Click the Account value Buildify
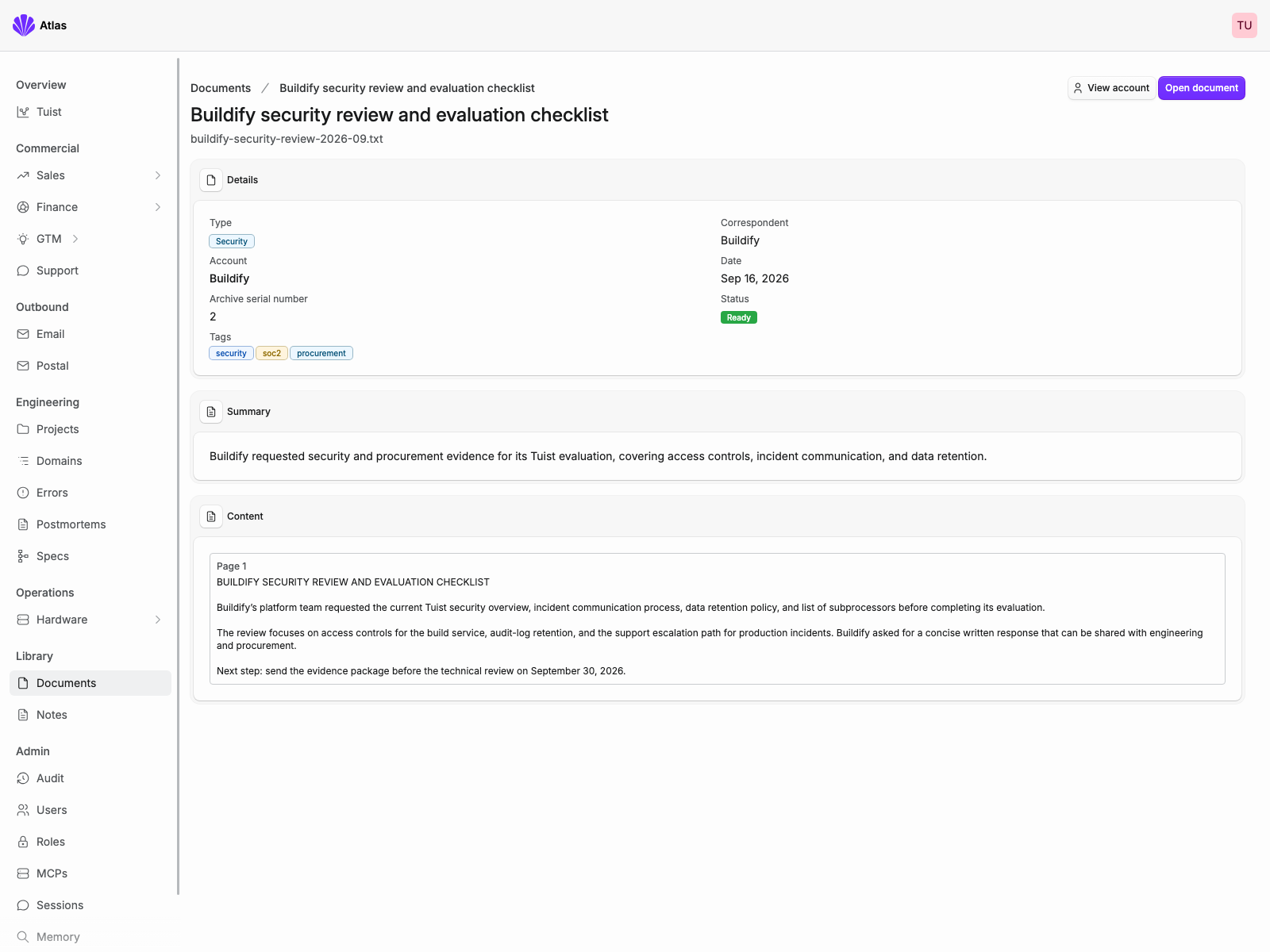 [229, 278]
